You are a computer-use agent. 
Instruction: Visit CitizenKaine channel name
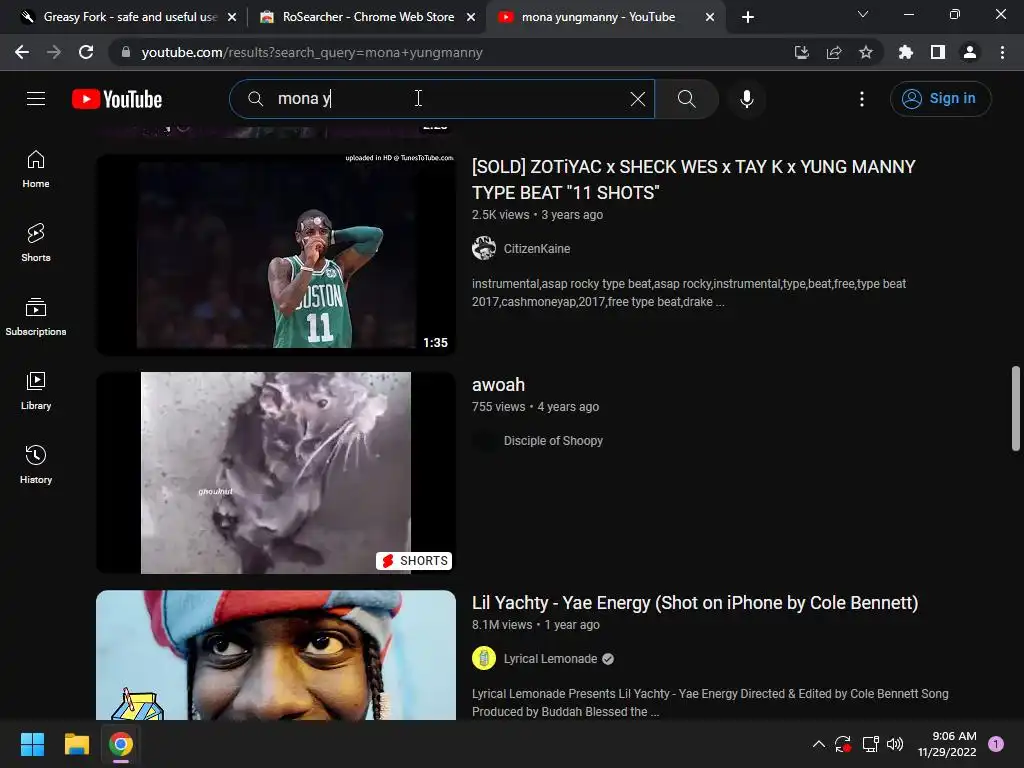[x=537, y=249]
